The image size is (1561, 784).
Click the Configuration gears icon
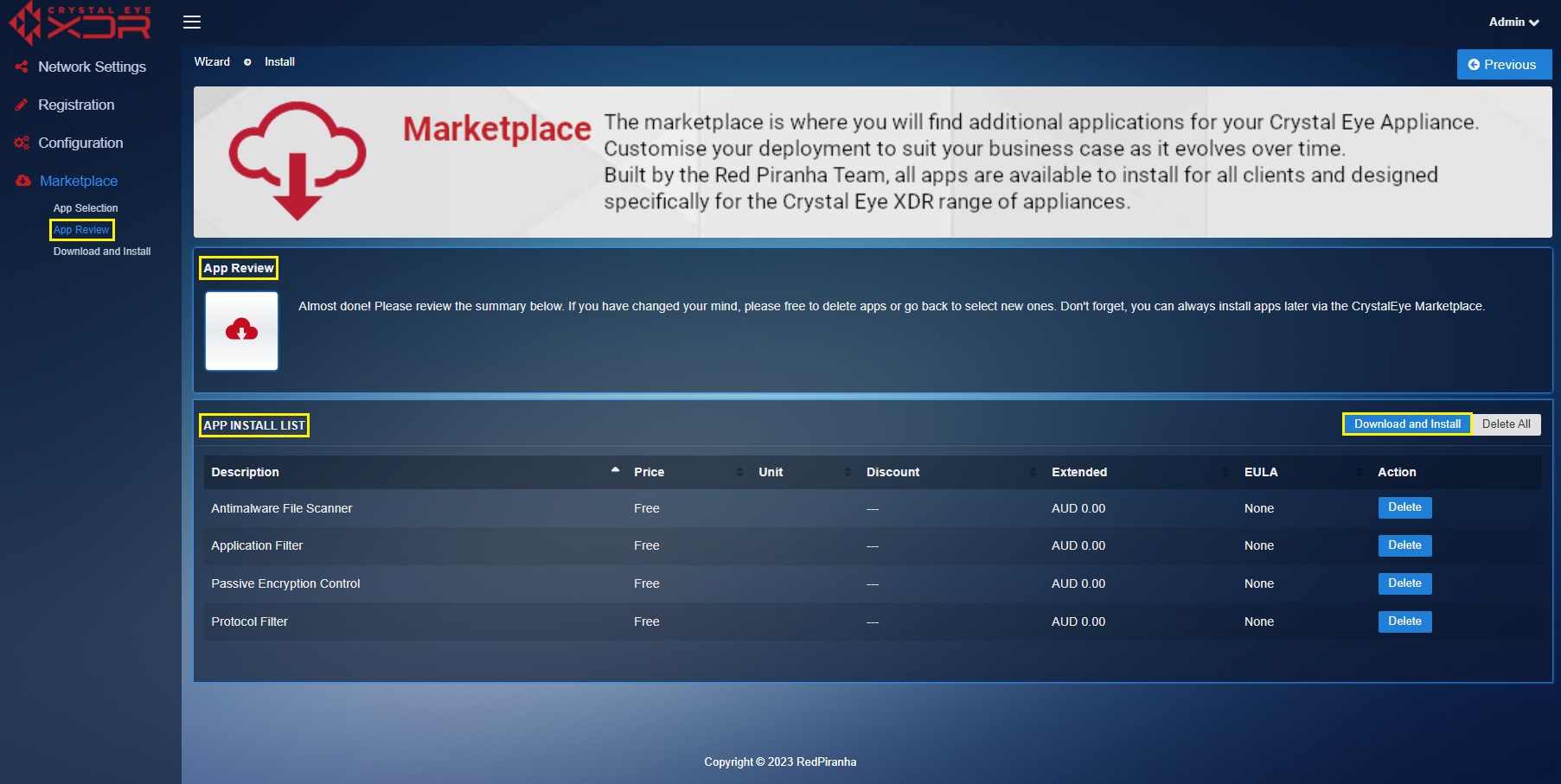pyautogui.click(x=22, y=143)
